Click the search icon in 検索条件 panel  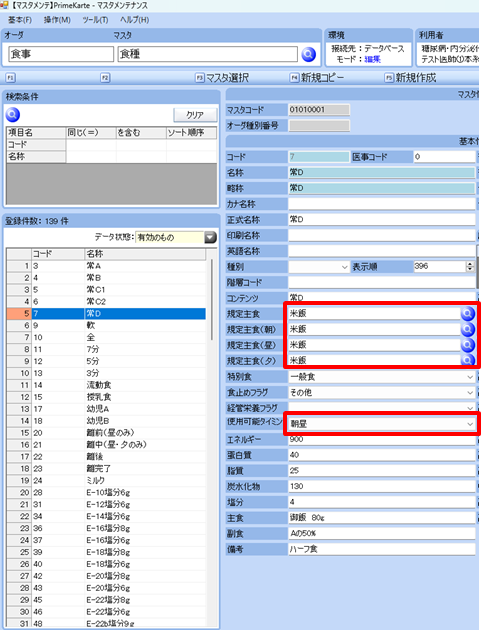13,115
